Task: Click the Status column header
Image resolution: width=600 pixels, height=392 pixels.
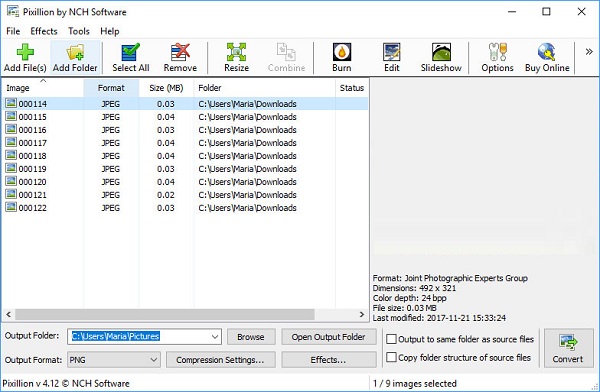Action: coord(352,88)
